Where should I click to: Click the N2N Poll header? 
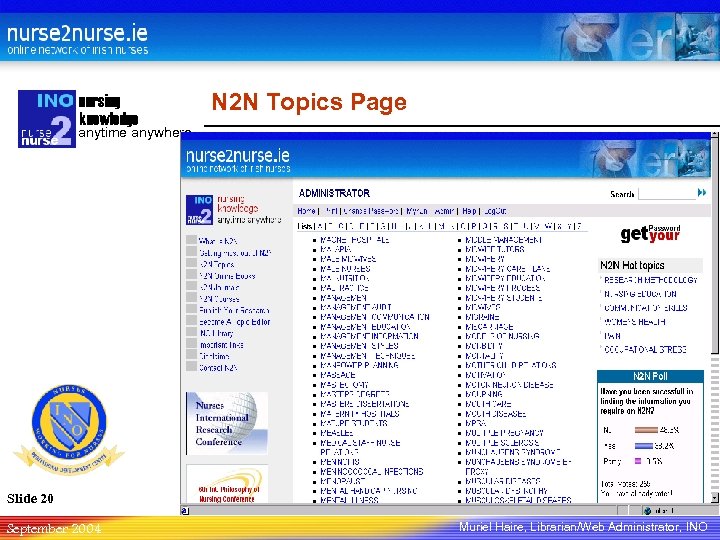click(650, 376)
